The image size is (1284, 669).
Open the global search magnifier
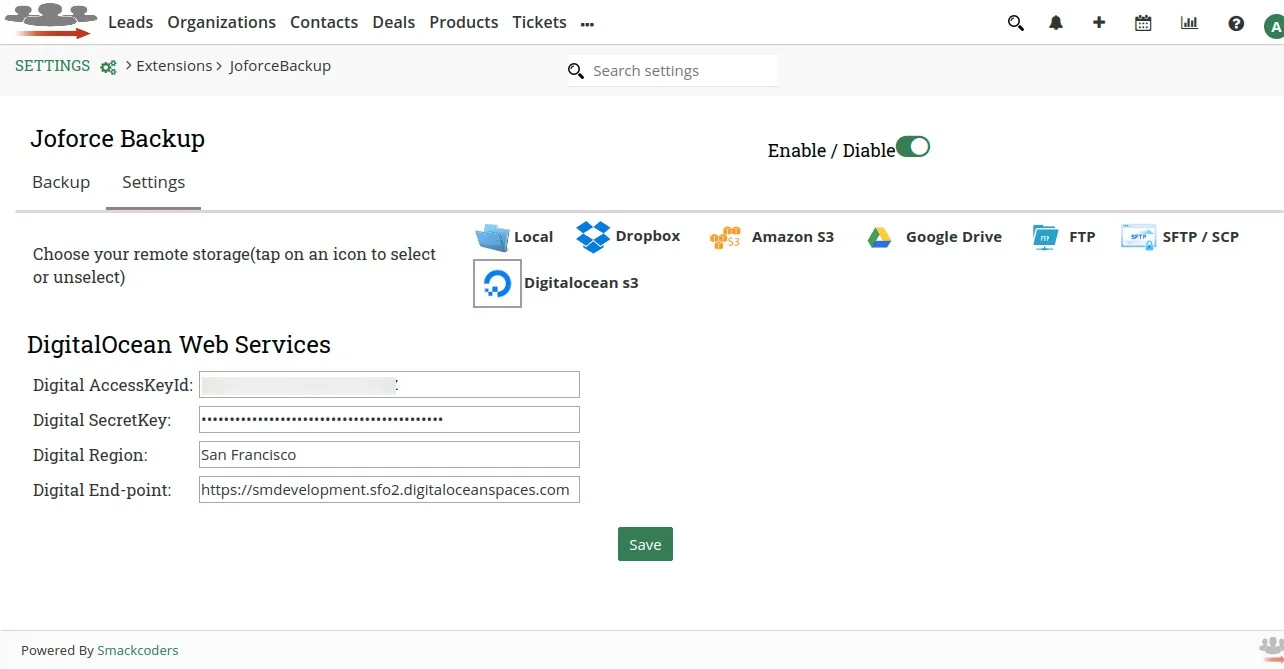[x=1015, y=22]
